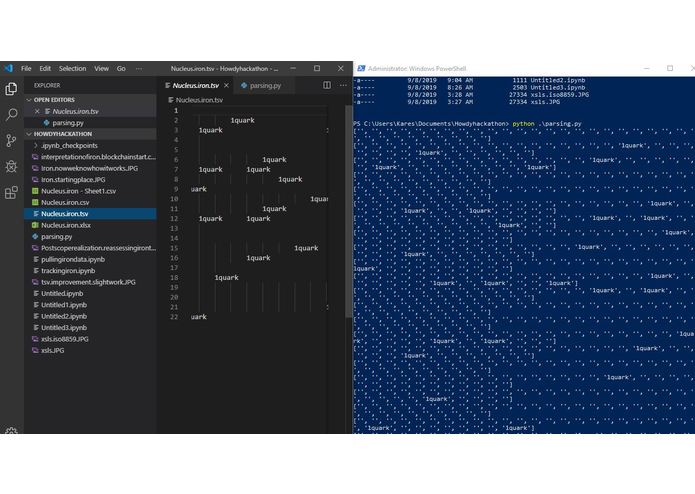Screen dimensions: 695x494
Task: Click the EXPLORER panel header
Action: (x=47, y=86)
